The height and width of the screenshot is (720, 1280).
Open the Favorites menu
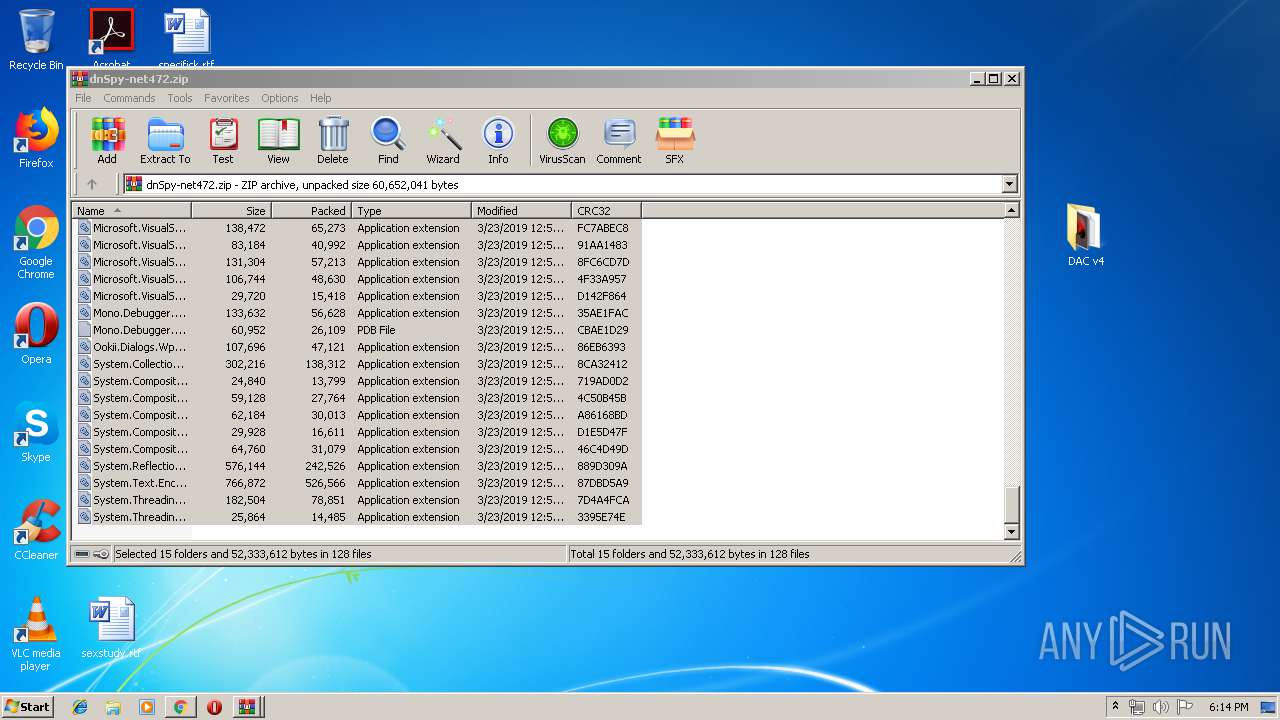[x=227, y=98]
